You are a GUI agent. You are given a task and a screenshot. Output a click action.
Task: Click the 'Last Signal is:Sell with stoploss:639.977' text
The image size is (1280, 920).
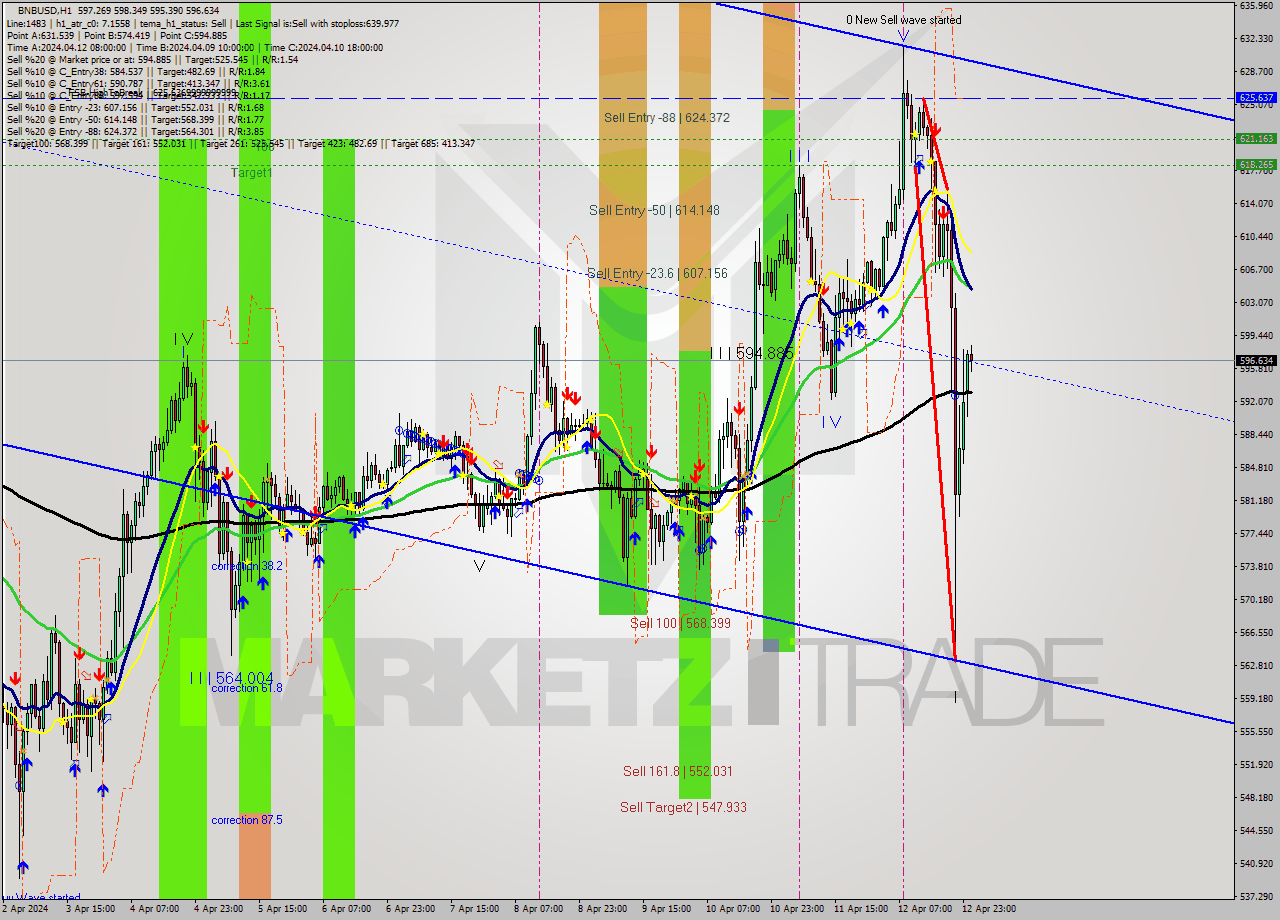click(318, 22)
